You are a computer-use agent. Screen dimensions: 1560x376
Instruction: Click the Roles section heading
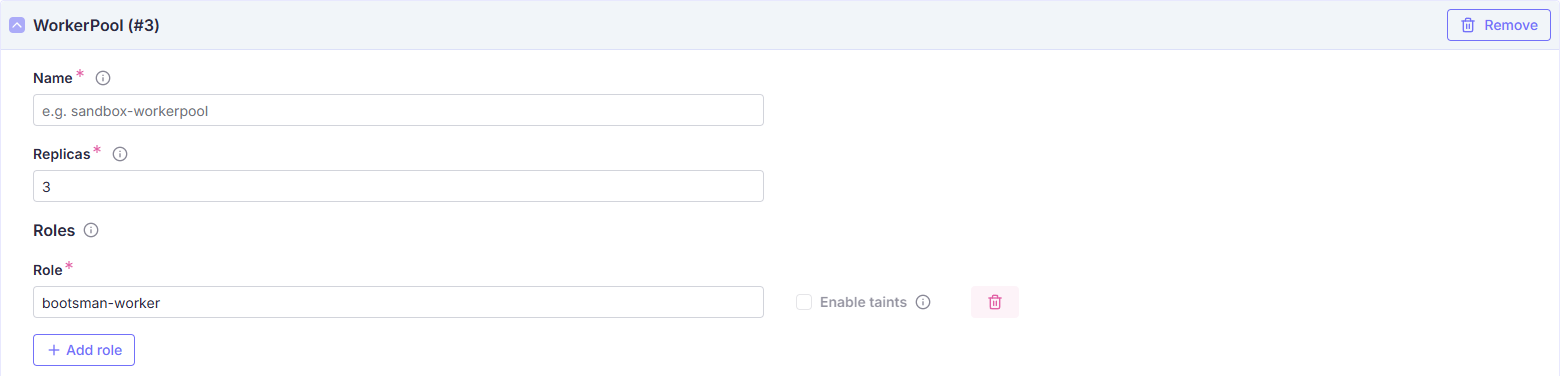coord(54,230)
